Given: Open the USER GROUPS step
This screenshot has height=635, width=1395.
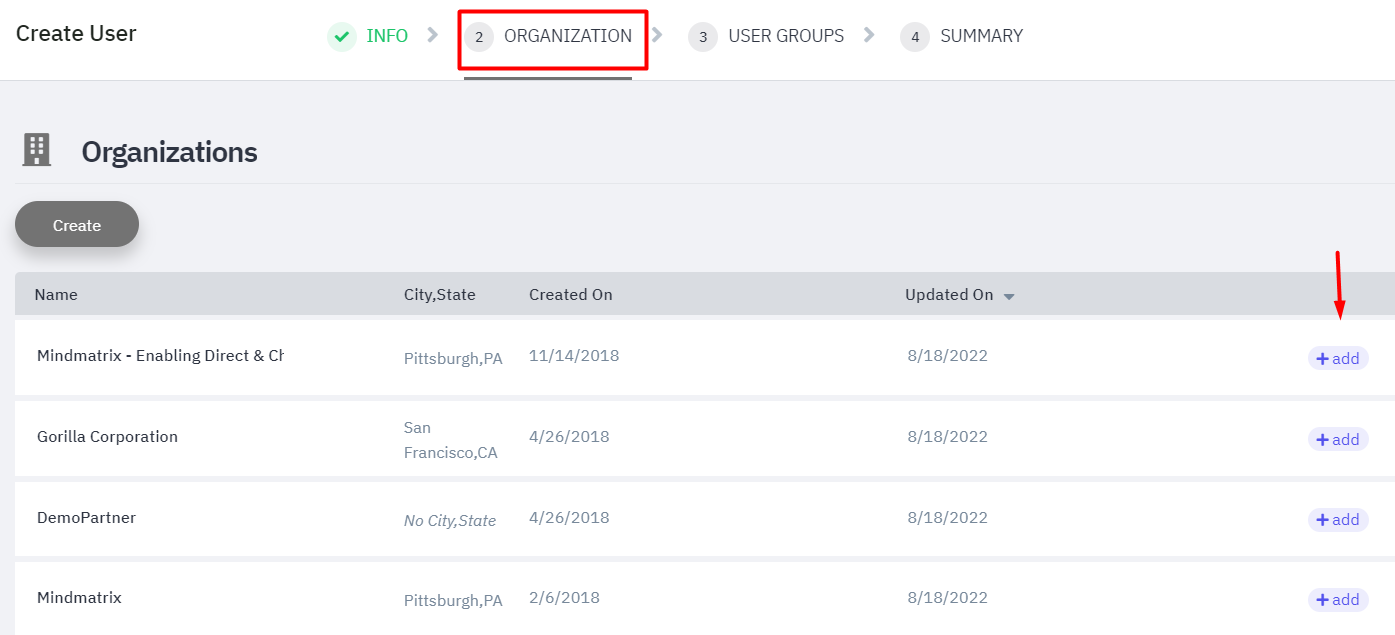Looking at the screenshot, I should [x=786, y=36].
